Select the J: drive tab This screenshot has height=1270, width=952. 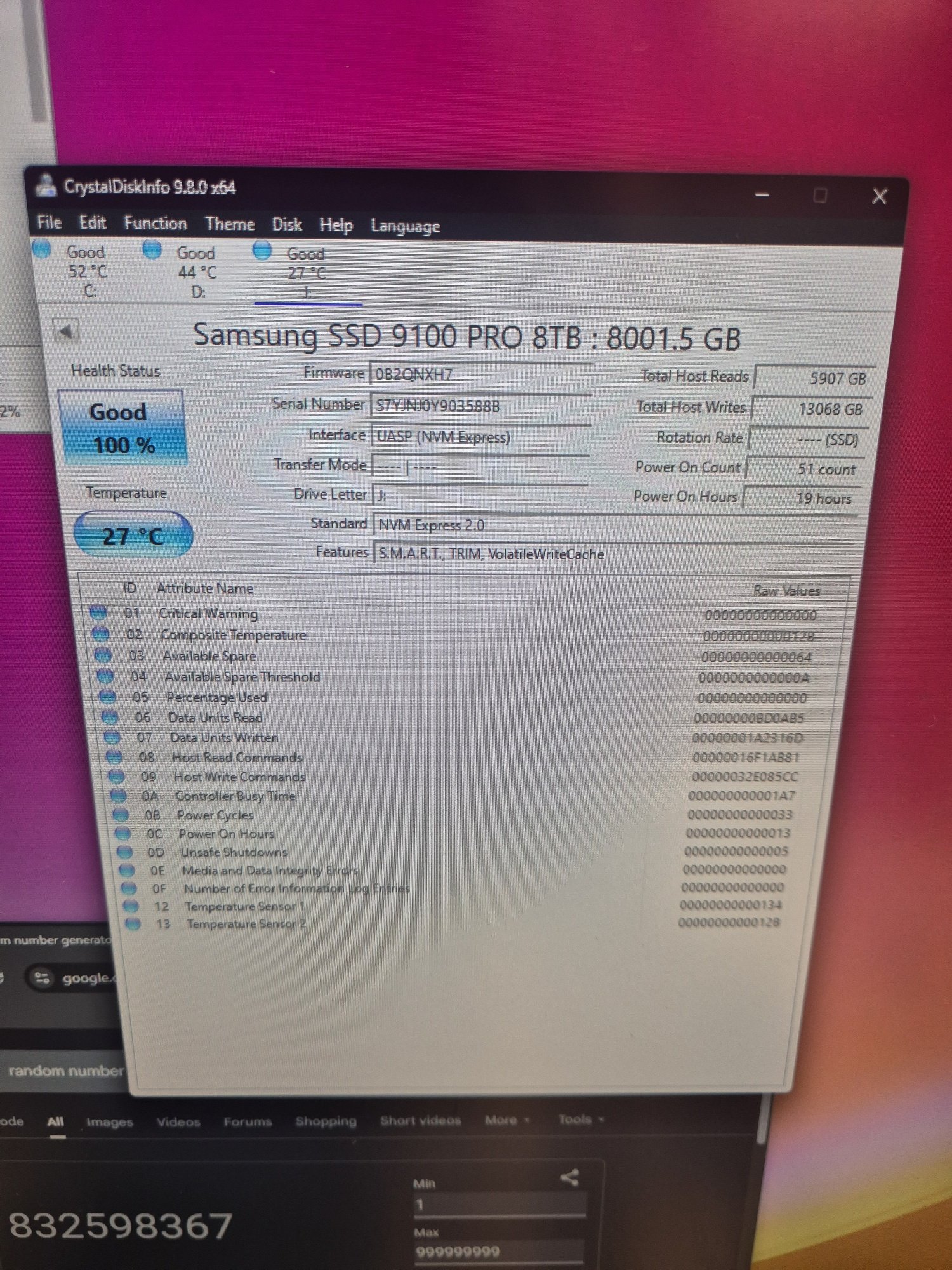pyautogui.click(x=307, y=273)
